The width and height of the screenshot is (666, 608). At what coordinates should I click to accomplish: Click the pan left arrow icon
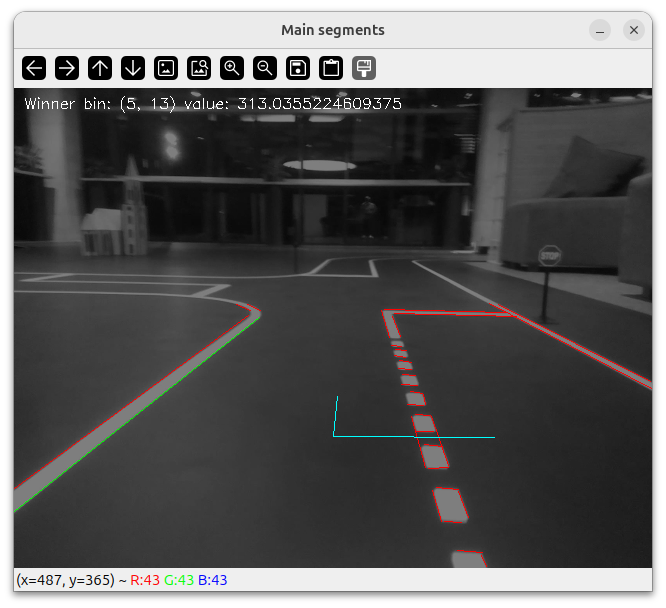(x=34, y=68)
